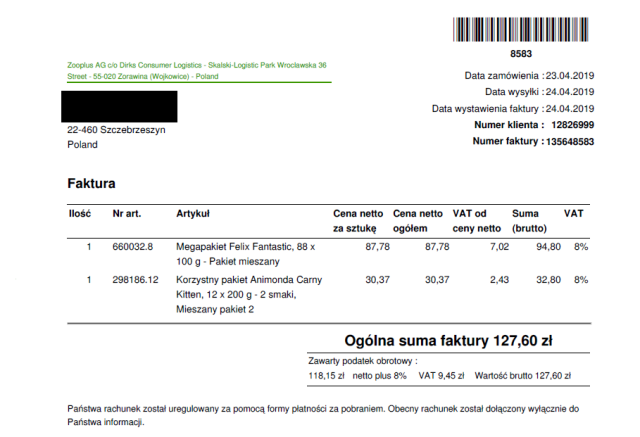Click the number 8583 below the barcode
The height and width of the screenshot is (437, 640).
(521, 52)
